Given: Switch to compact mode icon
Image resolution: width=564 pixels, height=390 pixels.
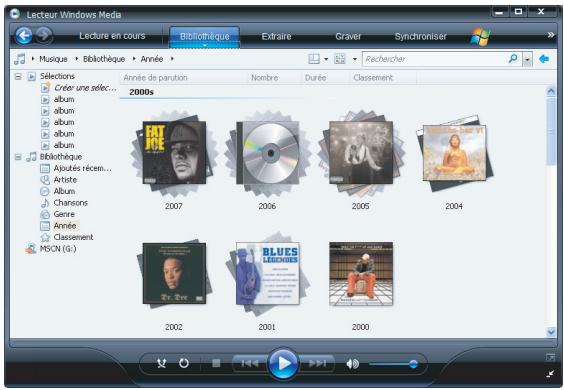Looking at the screenshot, I should [x=550, y=374].
